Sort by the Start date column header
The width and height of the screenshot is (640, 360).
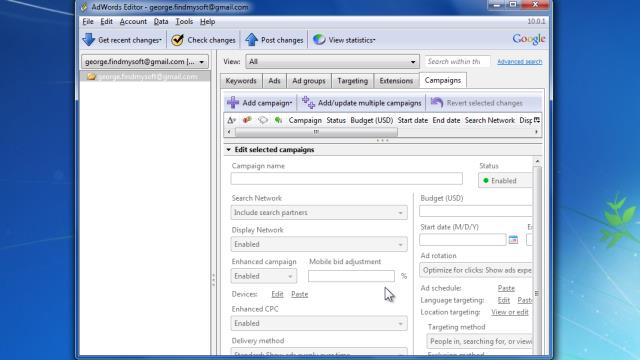(413, 120)
